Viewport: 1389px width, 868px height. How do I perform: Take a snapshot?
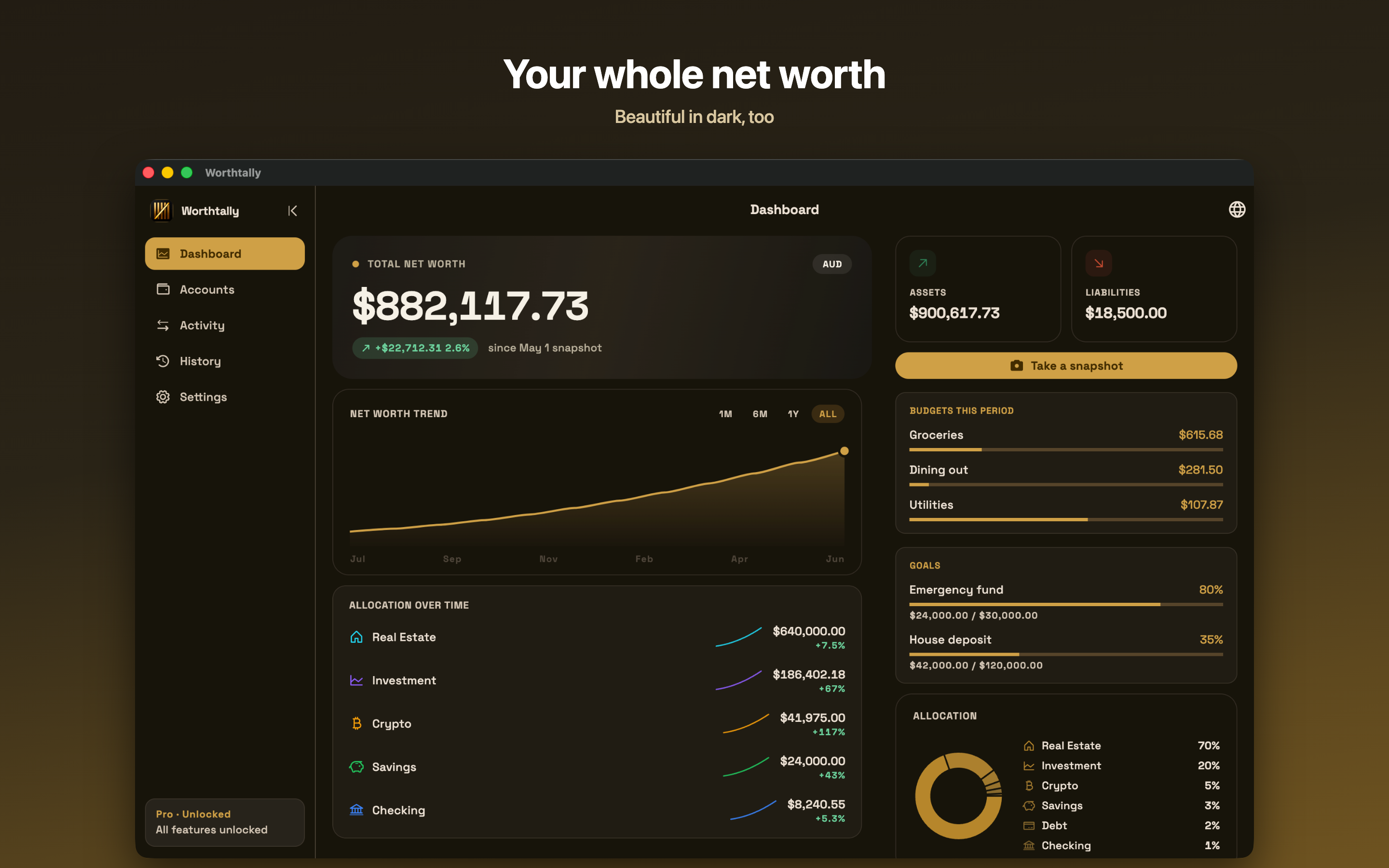click(1066, 366)
